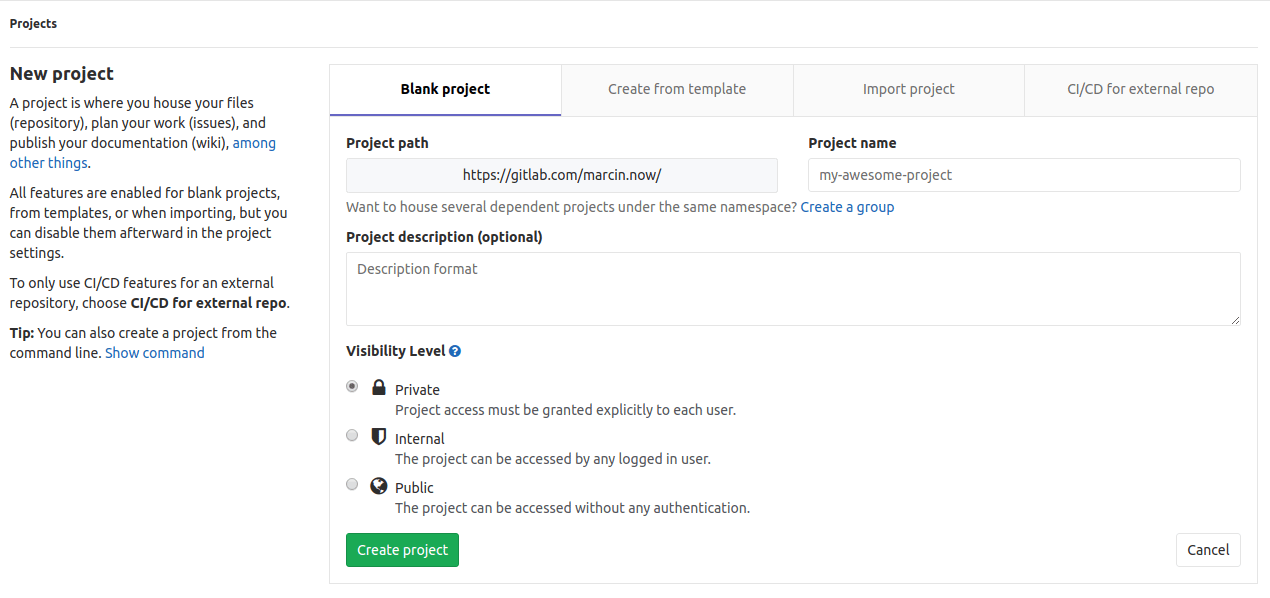Image resolution: width=1270 pixels, height=598 pixels.
Task: Click the Internal shield icon
Action: point(379,436)
